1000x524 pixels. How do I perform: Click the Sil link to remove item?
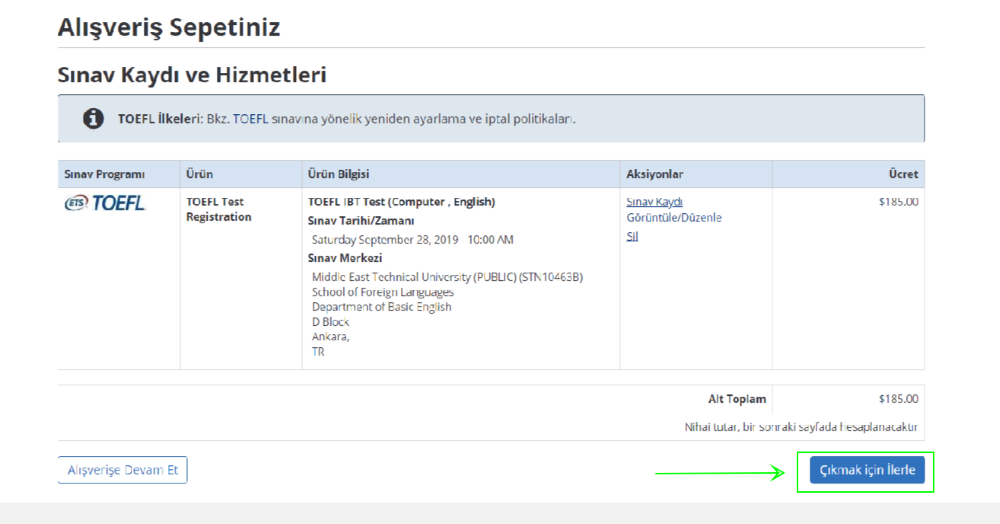point(632,236)
